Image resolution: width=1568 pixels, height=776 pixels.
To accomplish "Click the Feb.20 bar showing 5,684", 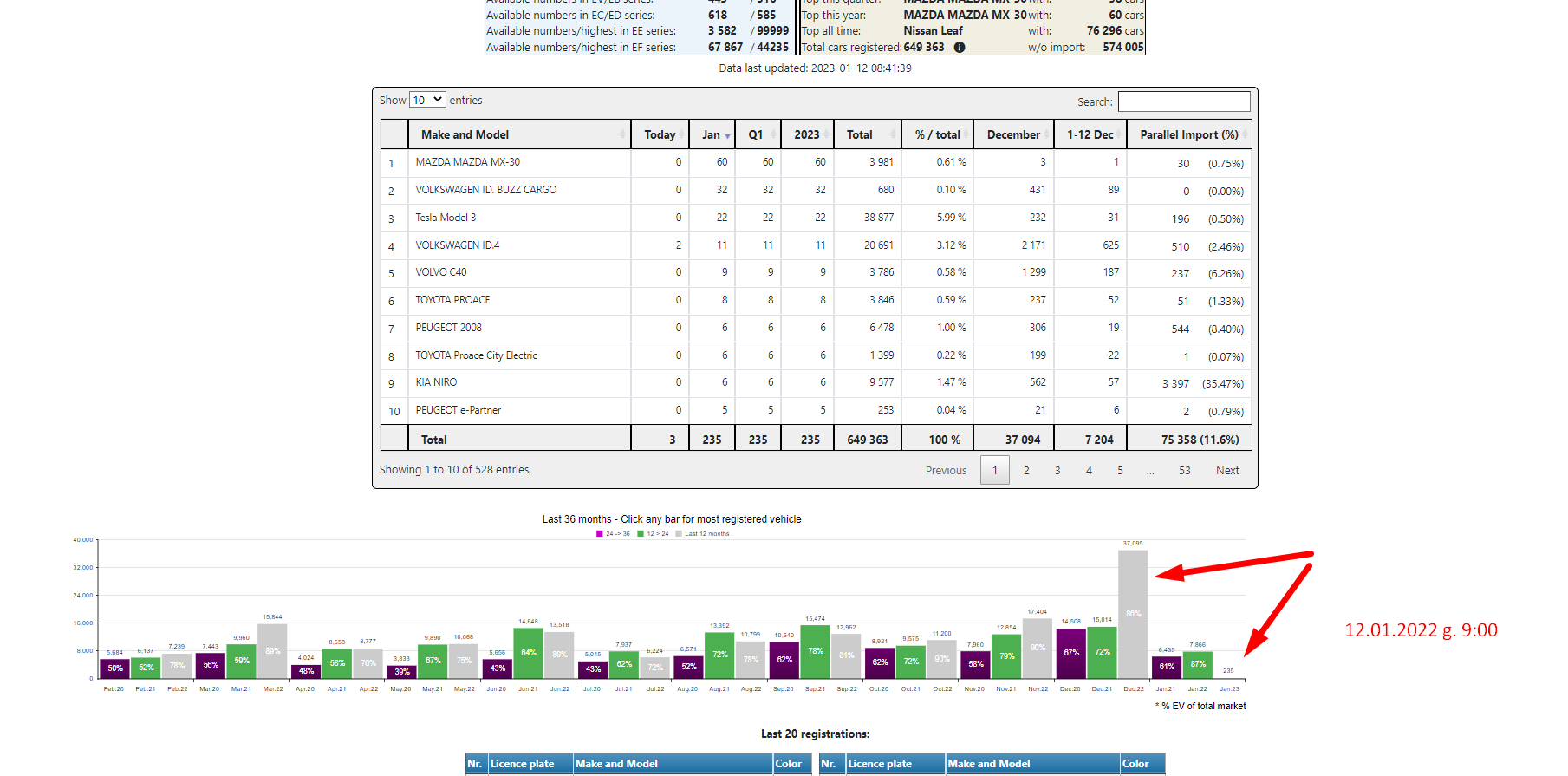I will pyautogui.click(x=114, y=668).
